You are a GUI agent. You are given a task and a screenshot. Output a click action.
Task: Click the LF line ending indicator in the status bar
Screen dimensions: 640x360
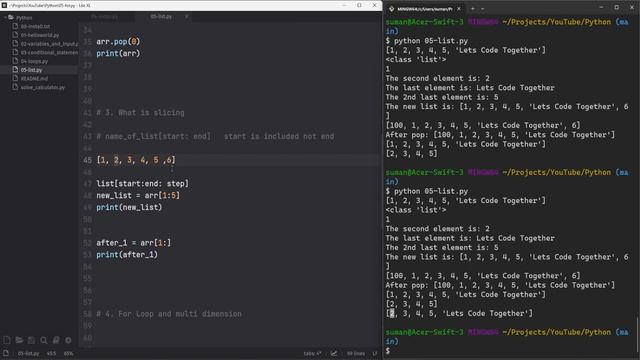point(375,353)
